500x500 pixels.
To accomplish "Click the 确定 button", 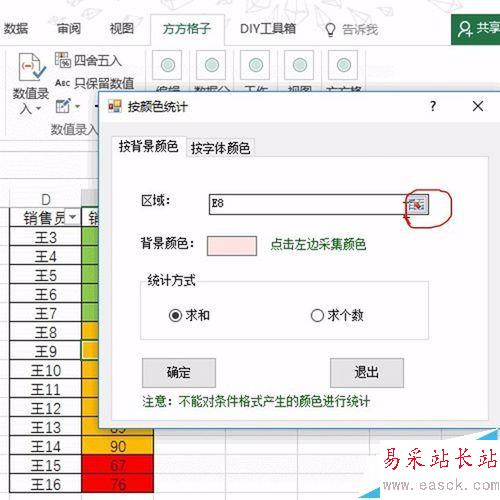I will 179,373.
